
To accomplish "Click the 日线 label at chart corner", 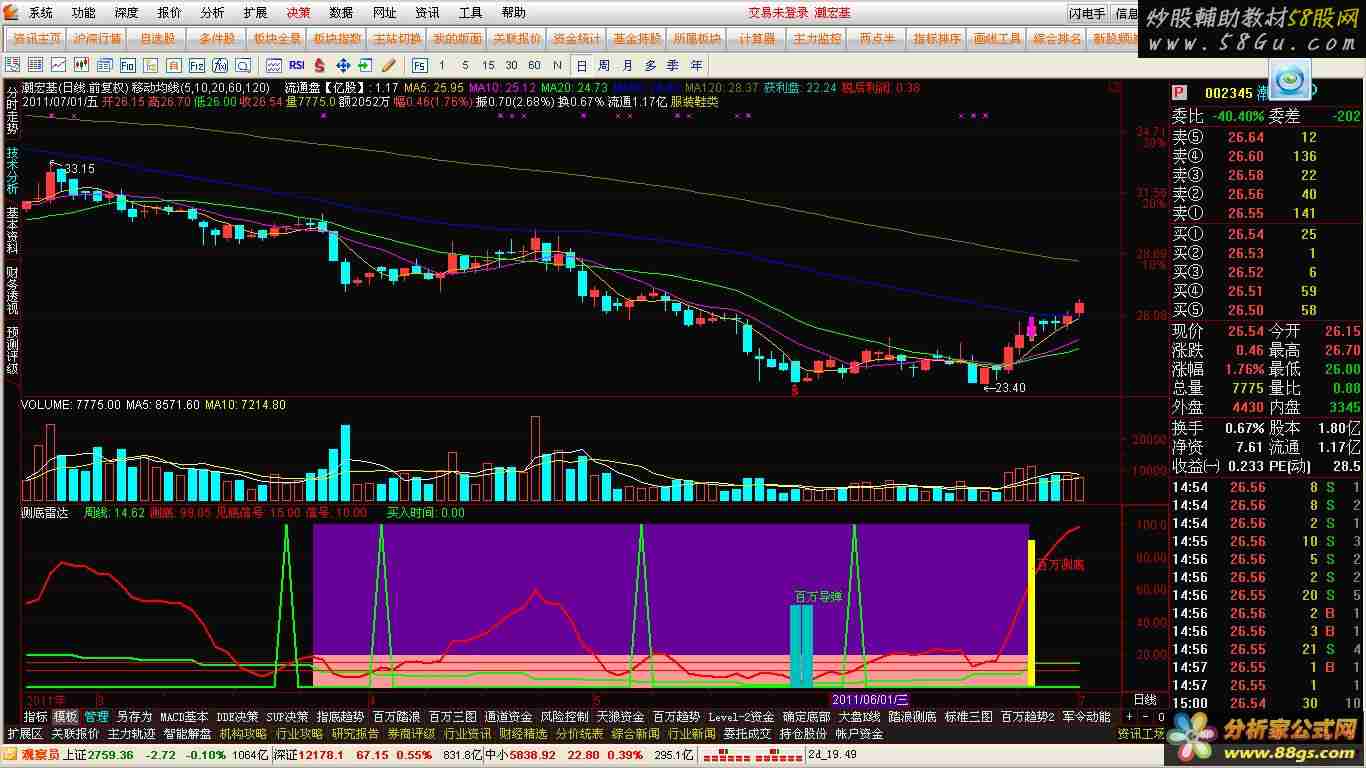I will click(1144, 699).
